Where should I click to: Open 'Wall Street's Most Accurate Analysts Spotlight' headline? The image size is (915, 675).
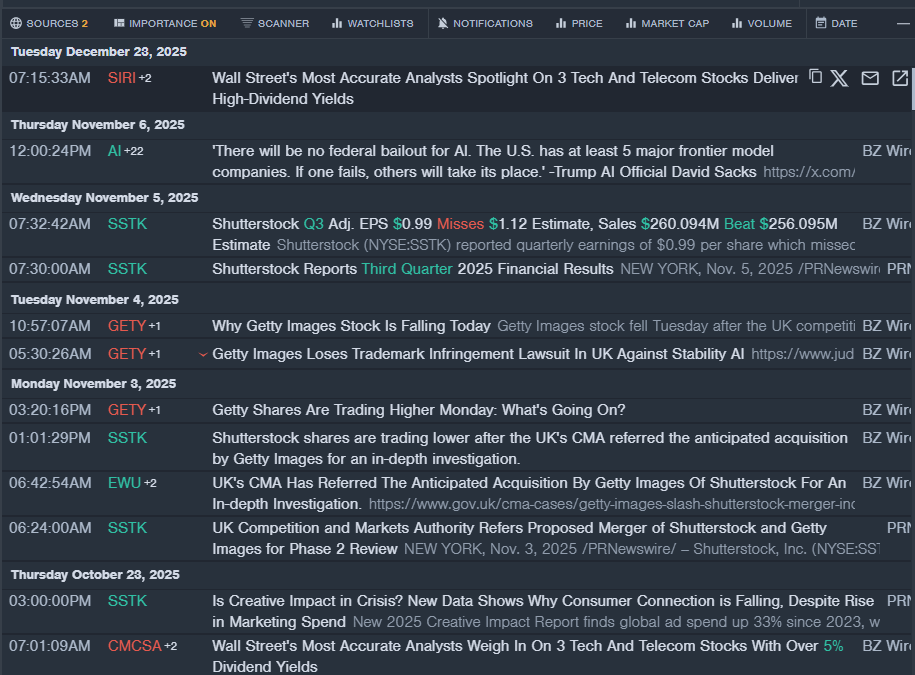point(505,88)
